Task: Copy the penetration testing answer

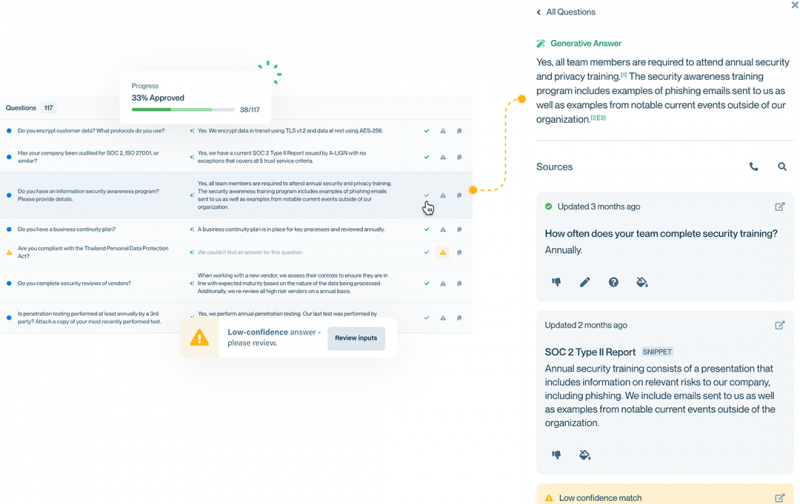Action: pos(459,317)
